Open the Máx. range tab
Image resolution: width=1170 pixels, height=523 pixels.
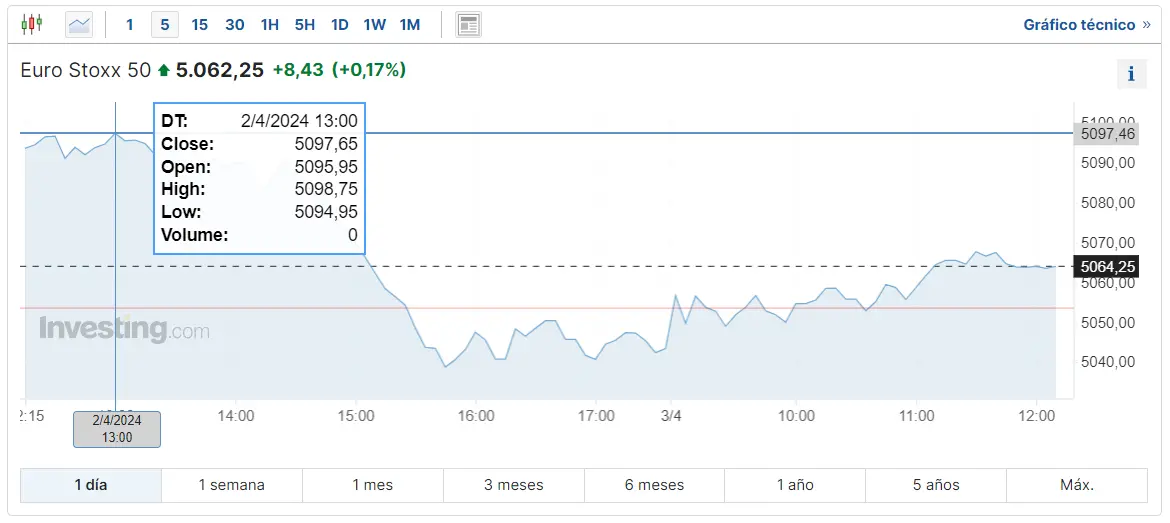[1077, 485]
